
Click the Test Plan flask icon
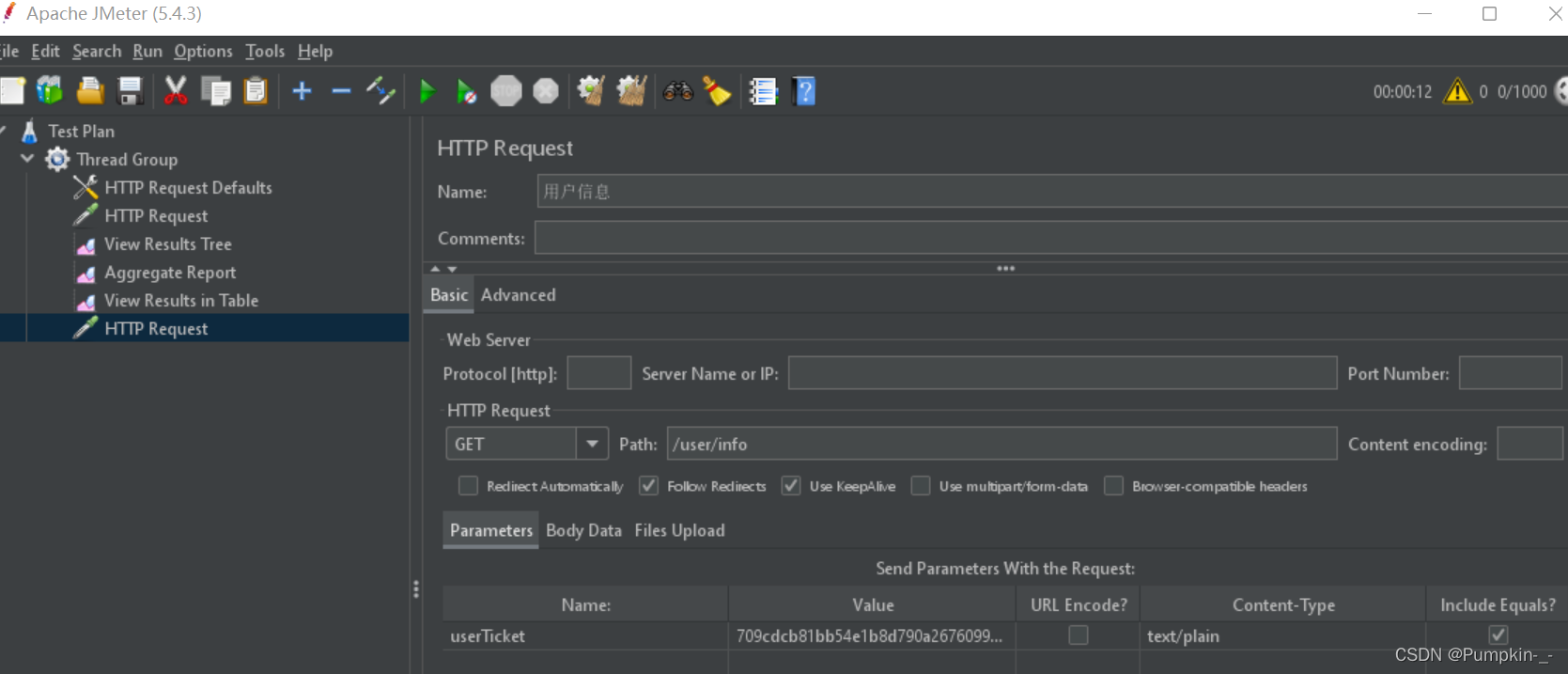tap(30, 131)
